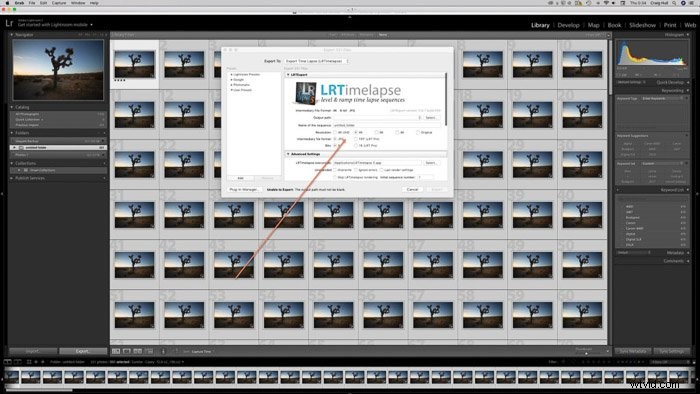This screenshot has height=394, width=700.
Task: Toggle the sort direction icon
Action: (175, 352)
